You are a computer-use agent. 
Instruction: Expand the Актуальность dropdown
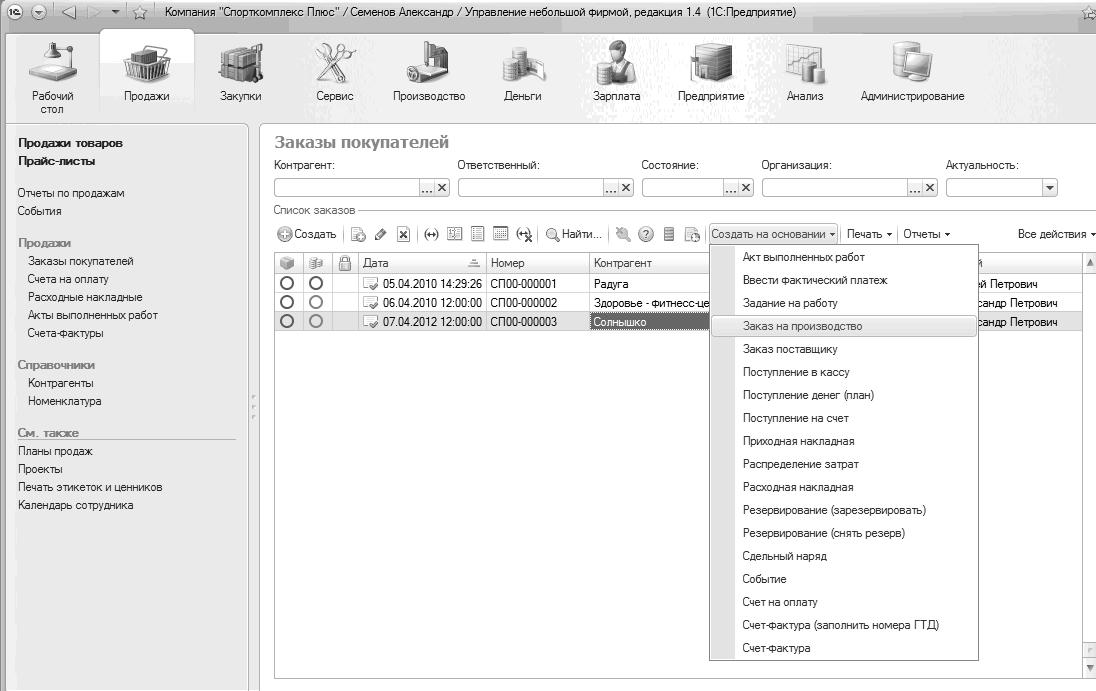(1049, 188)
